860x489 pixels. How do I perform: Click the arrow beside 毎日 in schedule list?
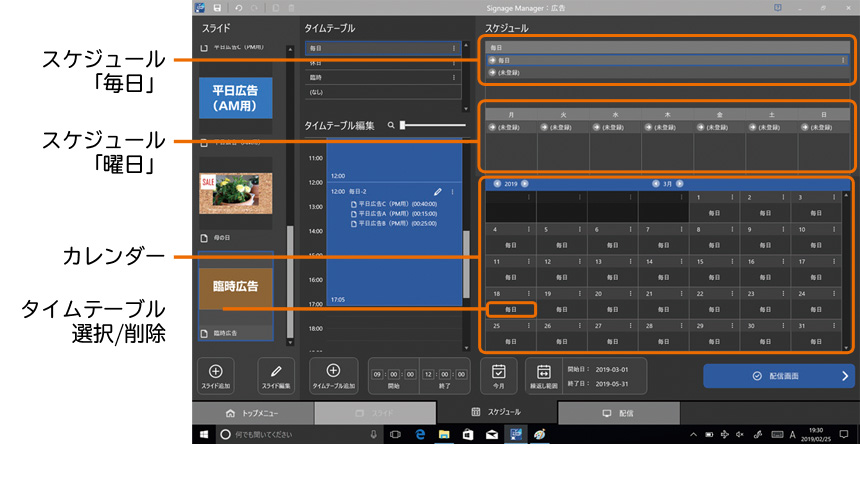pos(492,60)
